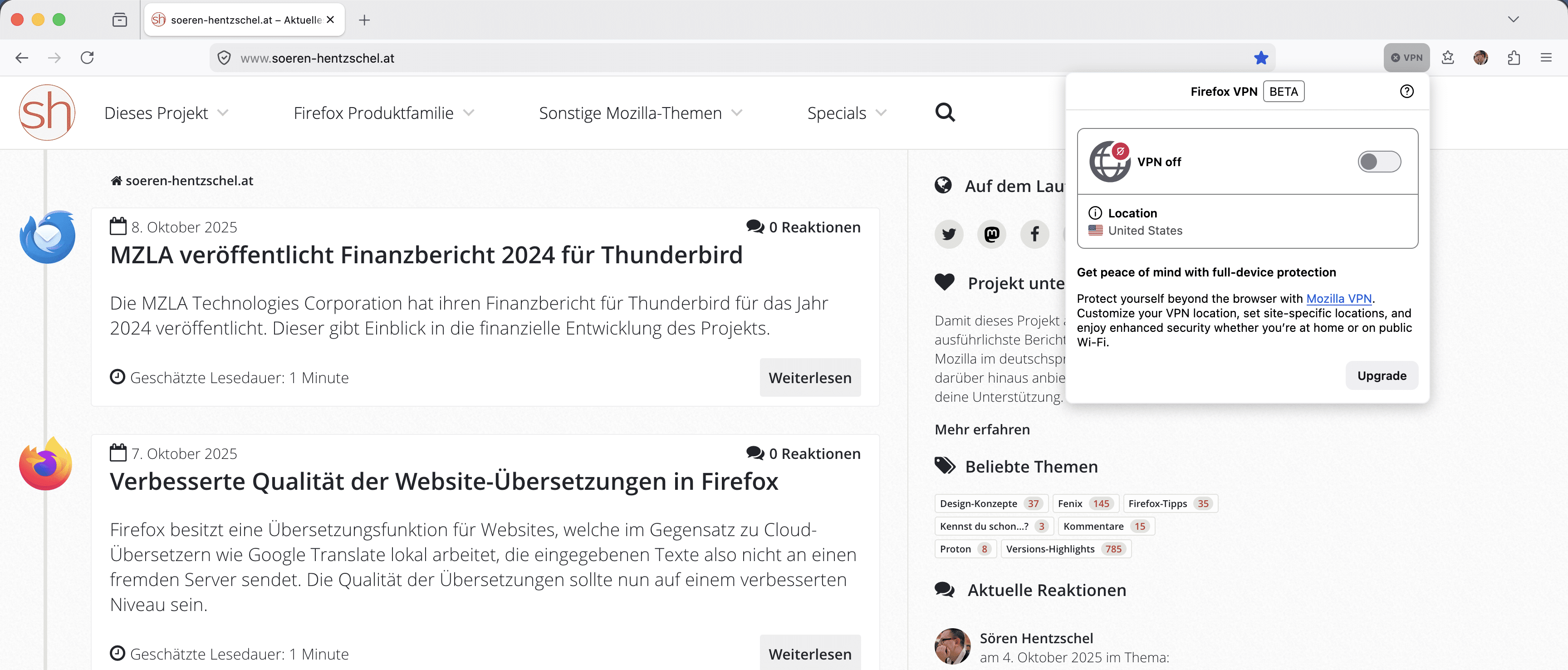The height and width of the screenshot is (670, 1568).
Task: Open the VPN panel help icon
Action: (x=1406, y=91)
